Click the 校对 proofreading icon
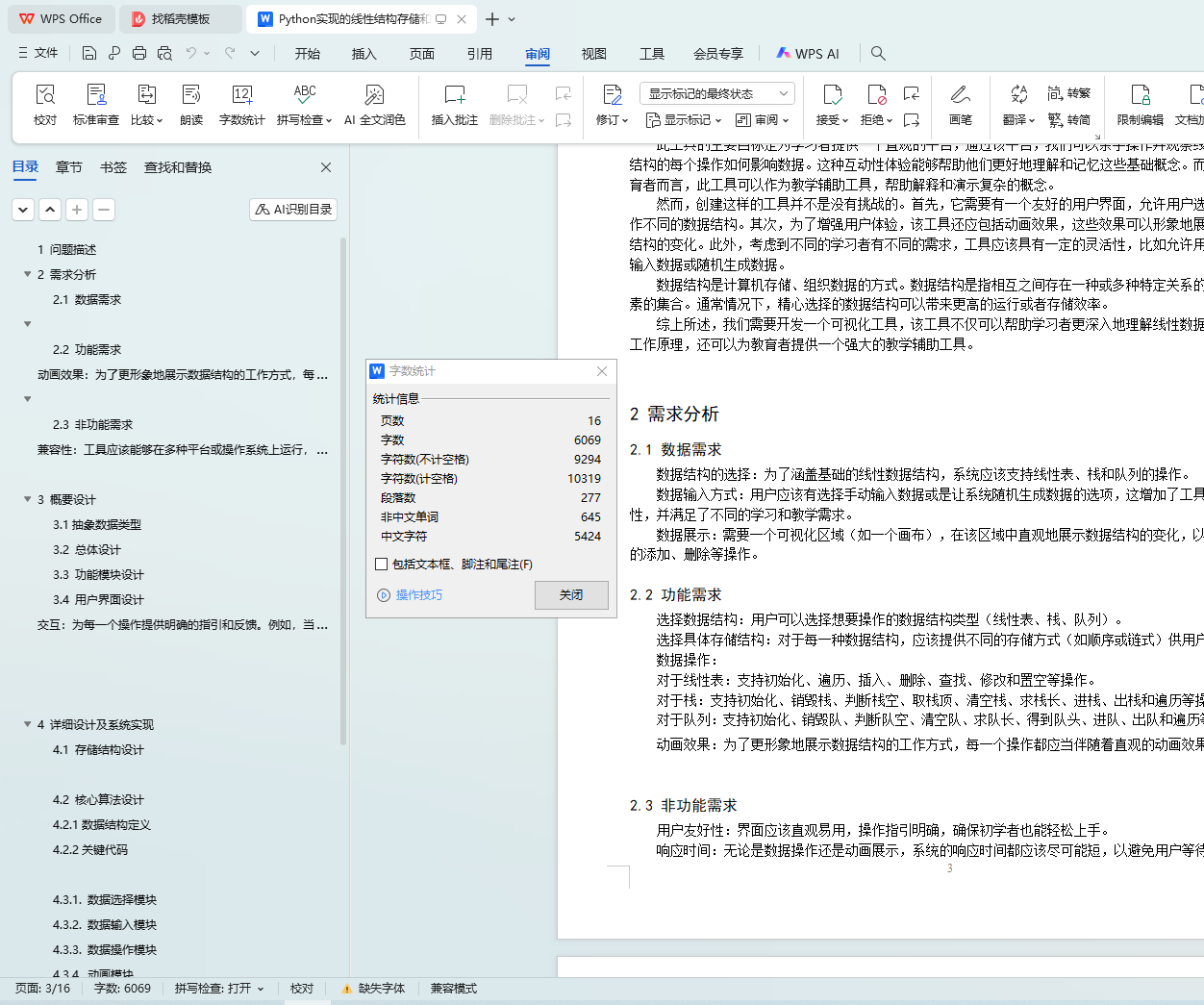This screenshot has height=1005, width=1204. (45, 94)
